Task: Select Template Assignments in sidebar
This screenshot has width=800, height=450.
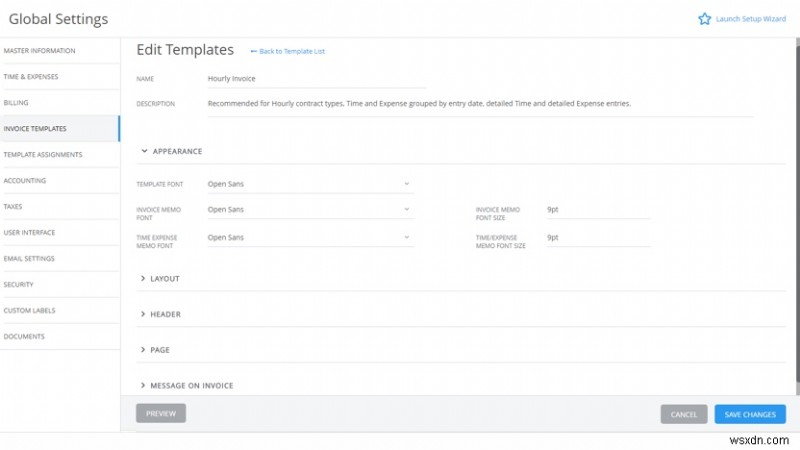Action: pyautogui.click(x=43, y=154)
